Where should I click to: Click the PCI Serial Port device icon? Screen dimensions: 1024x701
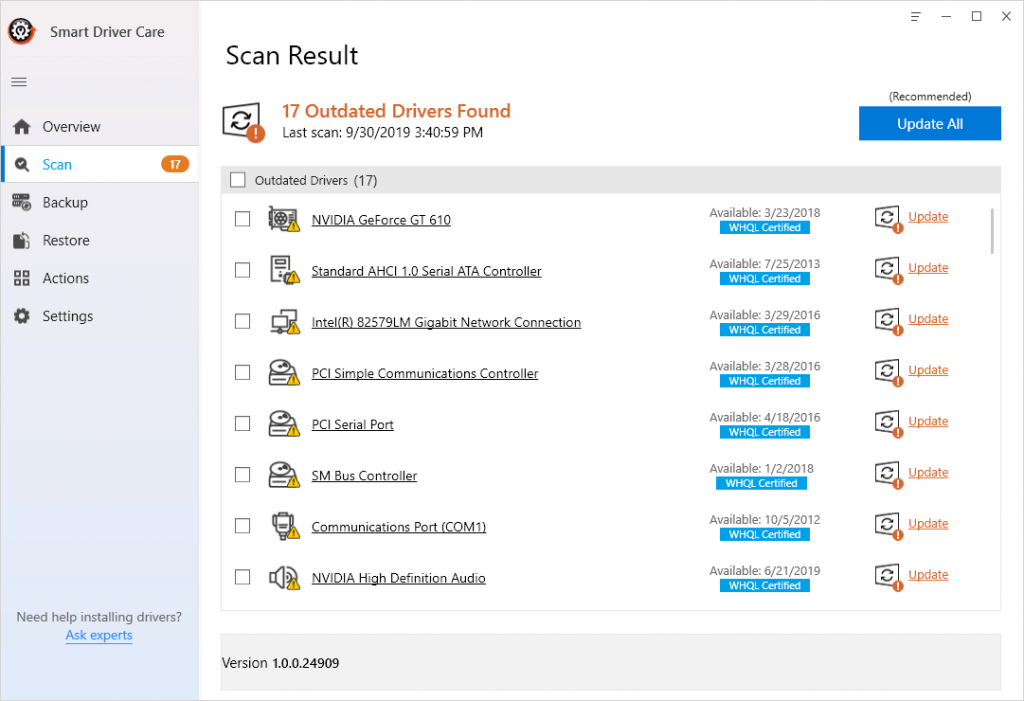pos(284,423)
